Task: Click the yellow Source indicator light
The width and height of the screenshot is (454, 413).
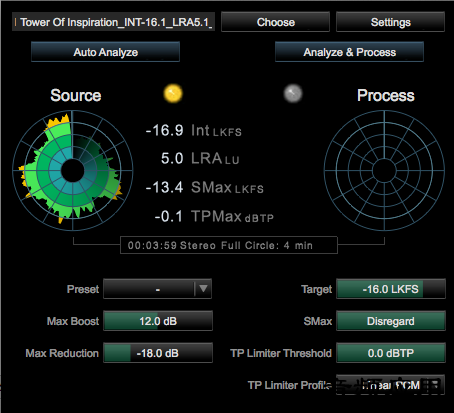Action: [173, 93]
